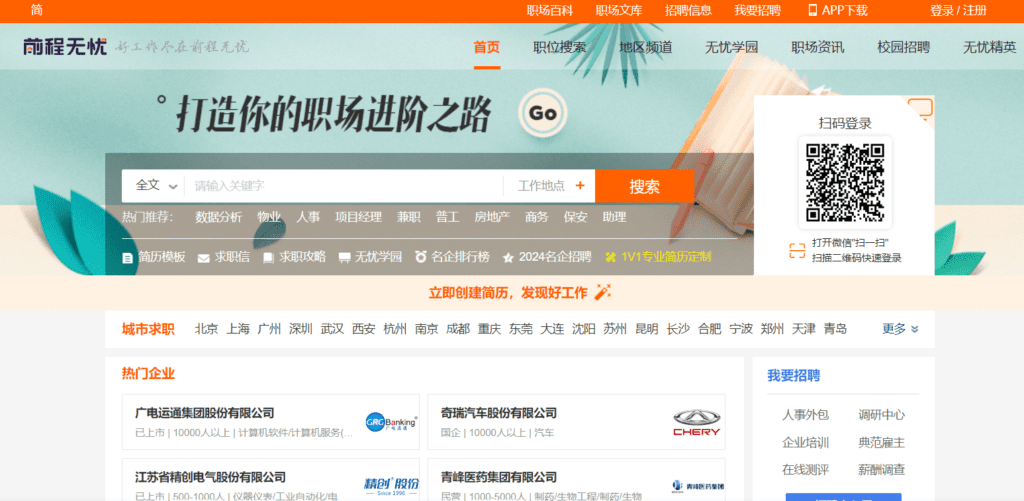Click the plus icon next to 工作地点
This screenshot has height=501, width=1024.
pos(579,186)
